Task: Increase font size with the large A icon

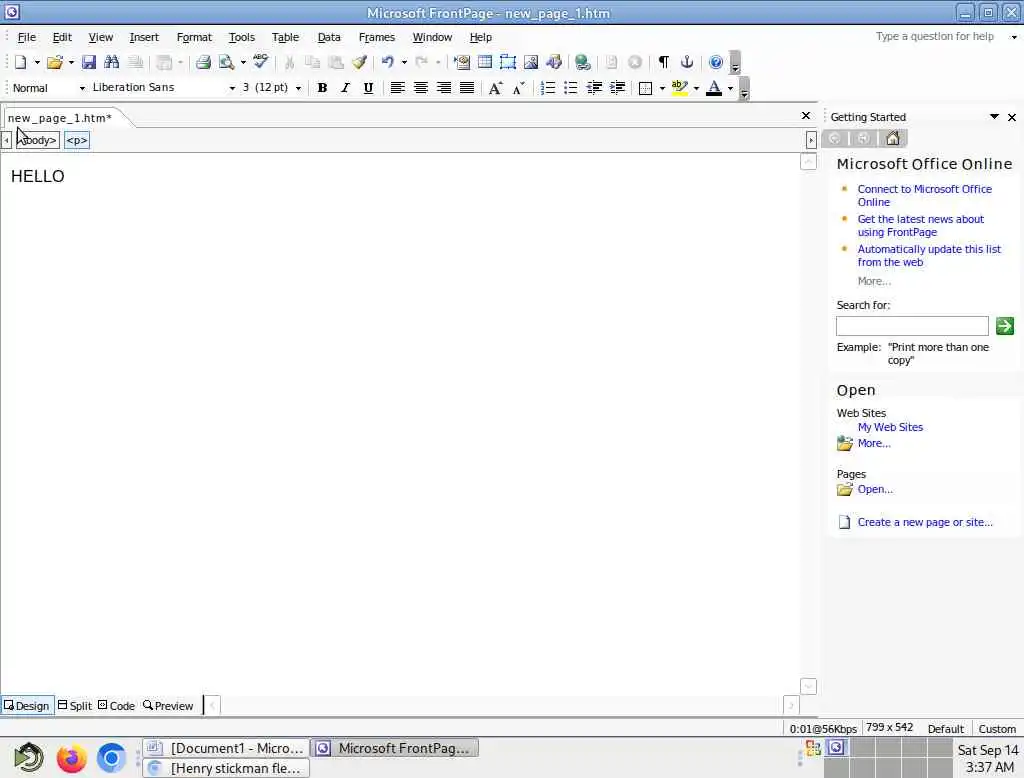Action: 495,88
